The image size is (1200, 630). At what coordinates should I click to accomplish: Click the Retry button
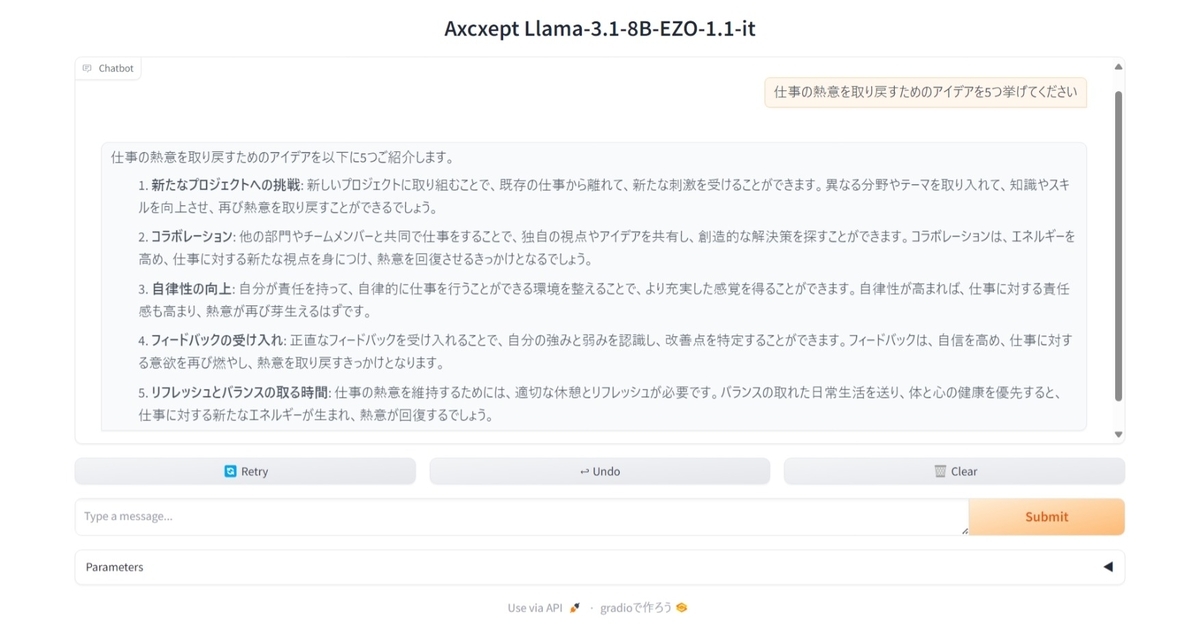click(x=245, y=471)
